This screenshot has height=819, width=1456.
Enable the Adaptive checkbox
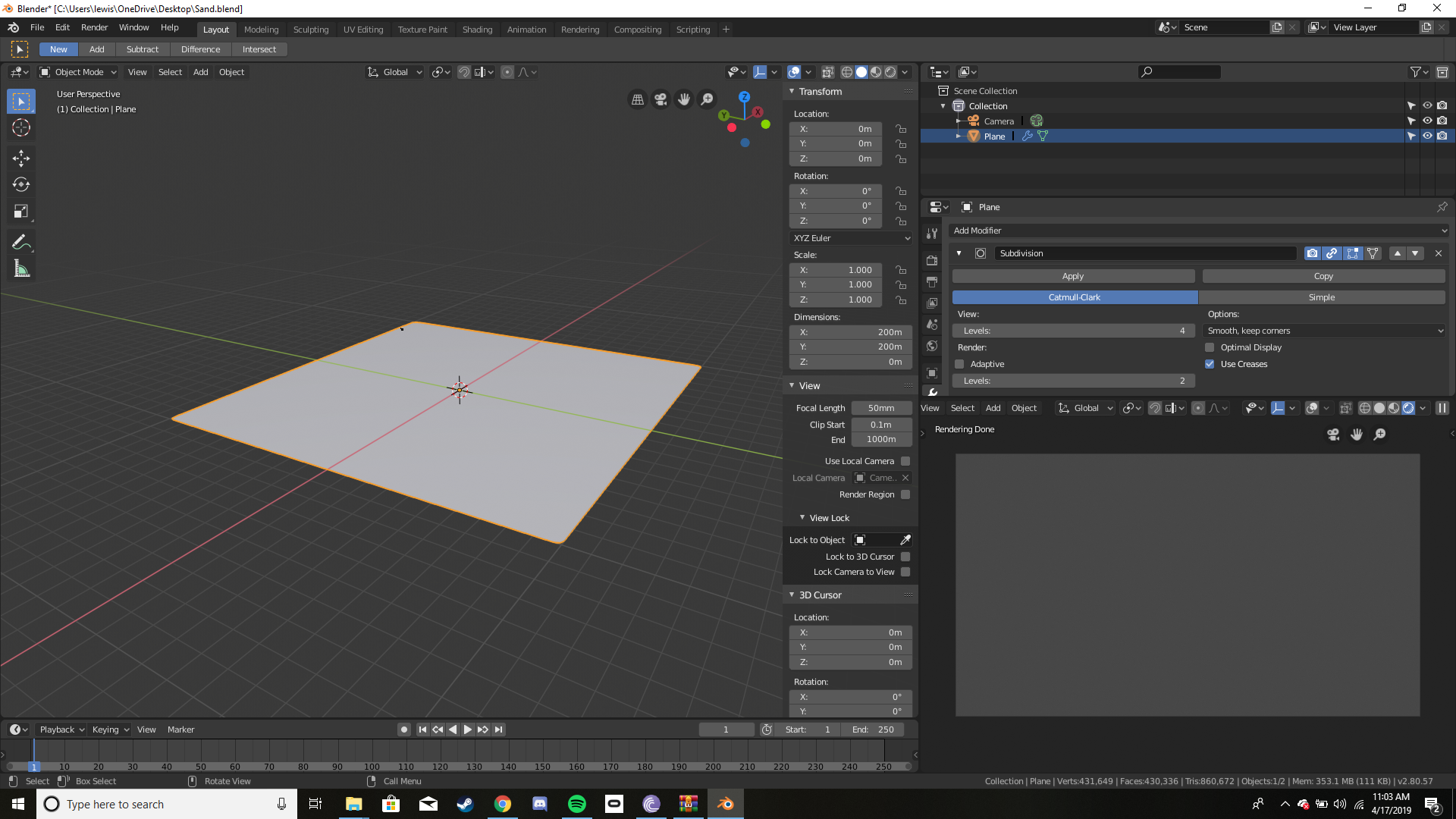[959, 364]
